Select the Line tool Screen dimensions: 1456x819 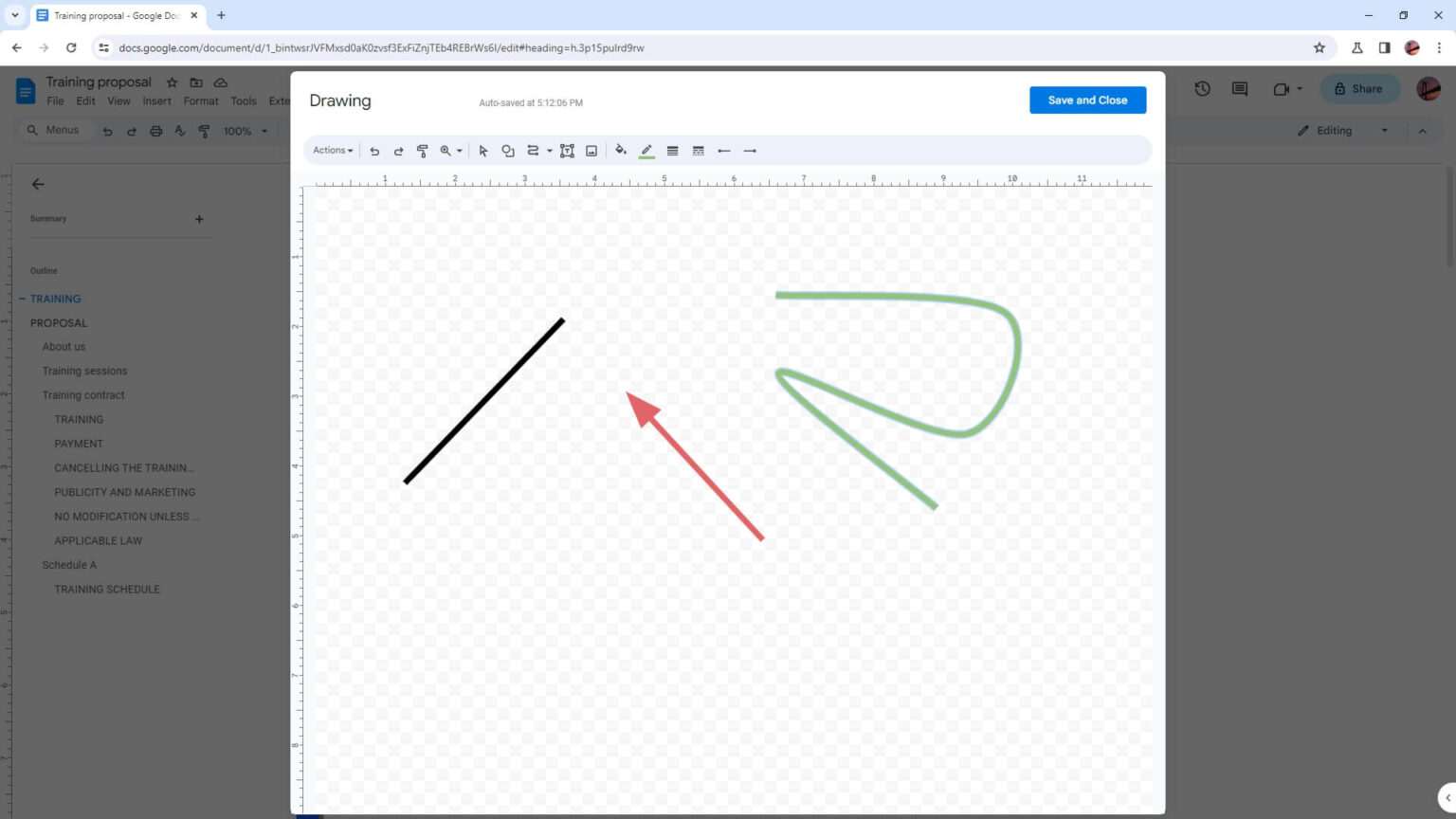(x=532, y=150)
